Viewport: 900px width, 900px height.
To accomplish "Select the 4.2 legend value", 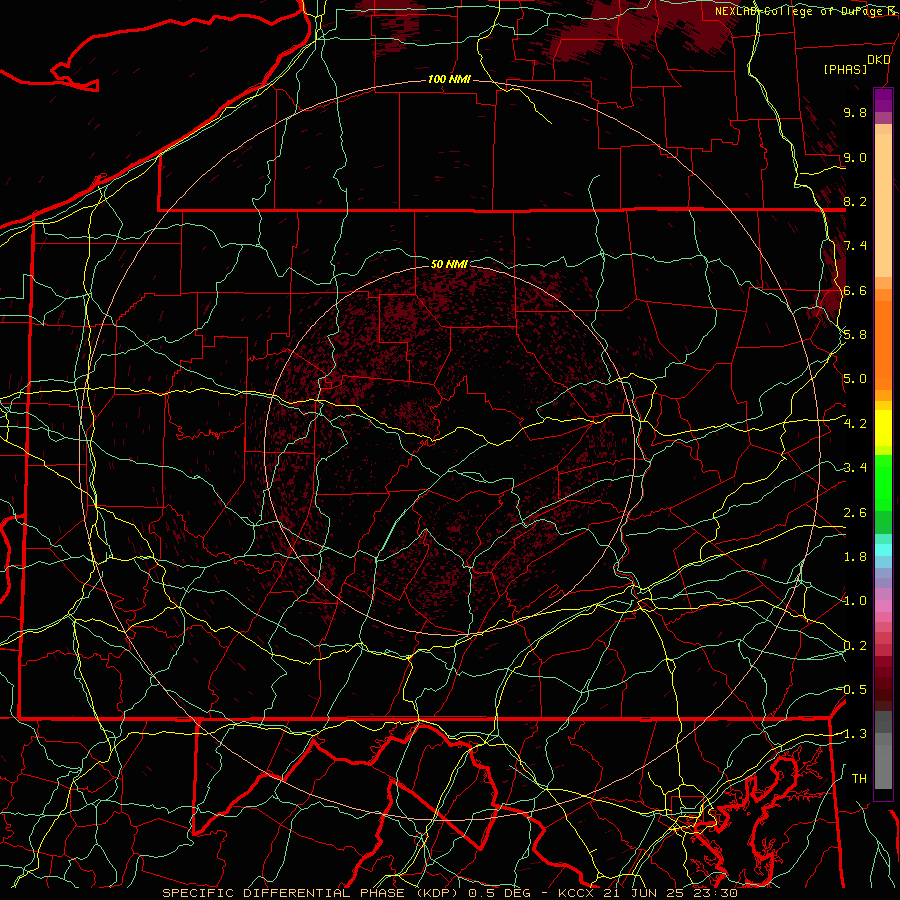I will pos(855,424).
